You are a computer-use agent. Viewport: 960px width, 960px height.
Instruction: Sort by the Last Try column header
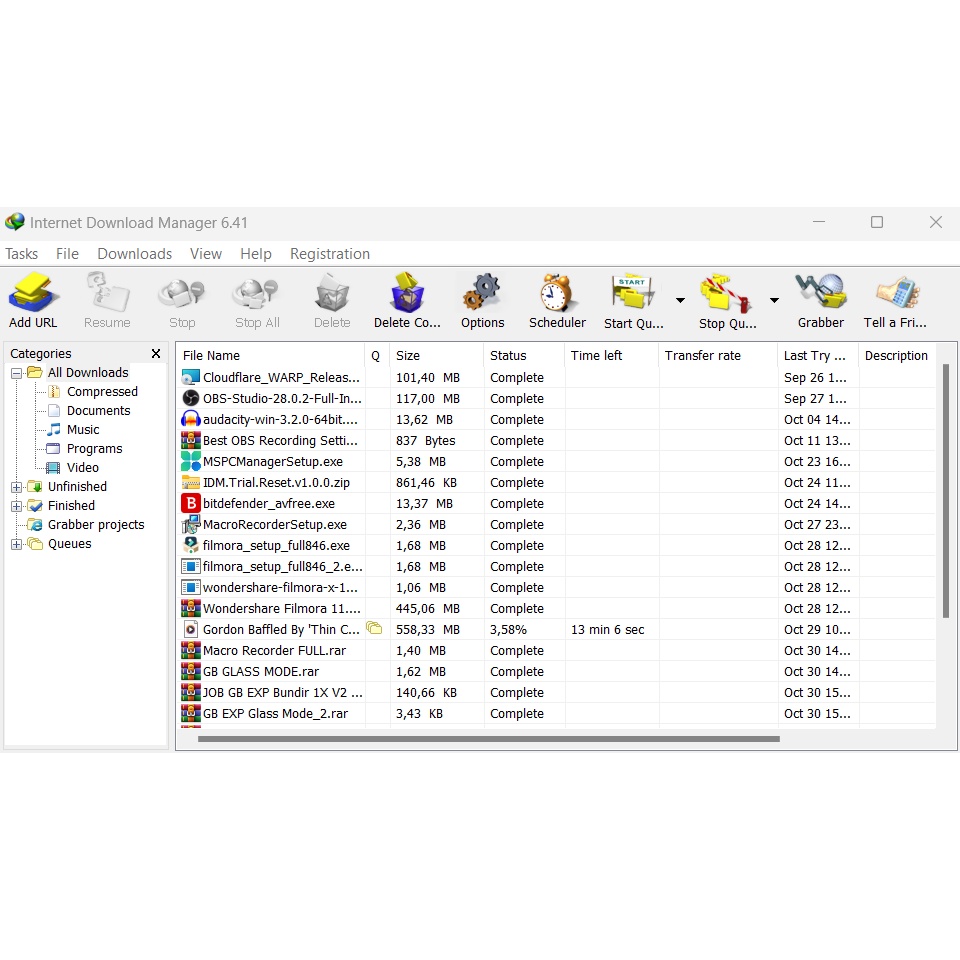pos(818,355)
